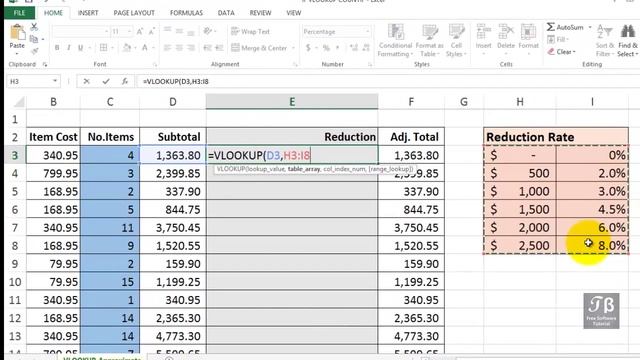Click the Paste clipboard icon
This screenshot has width=640, height=360.
tap(17, 33)
